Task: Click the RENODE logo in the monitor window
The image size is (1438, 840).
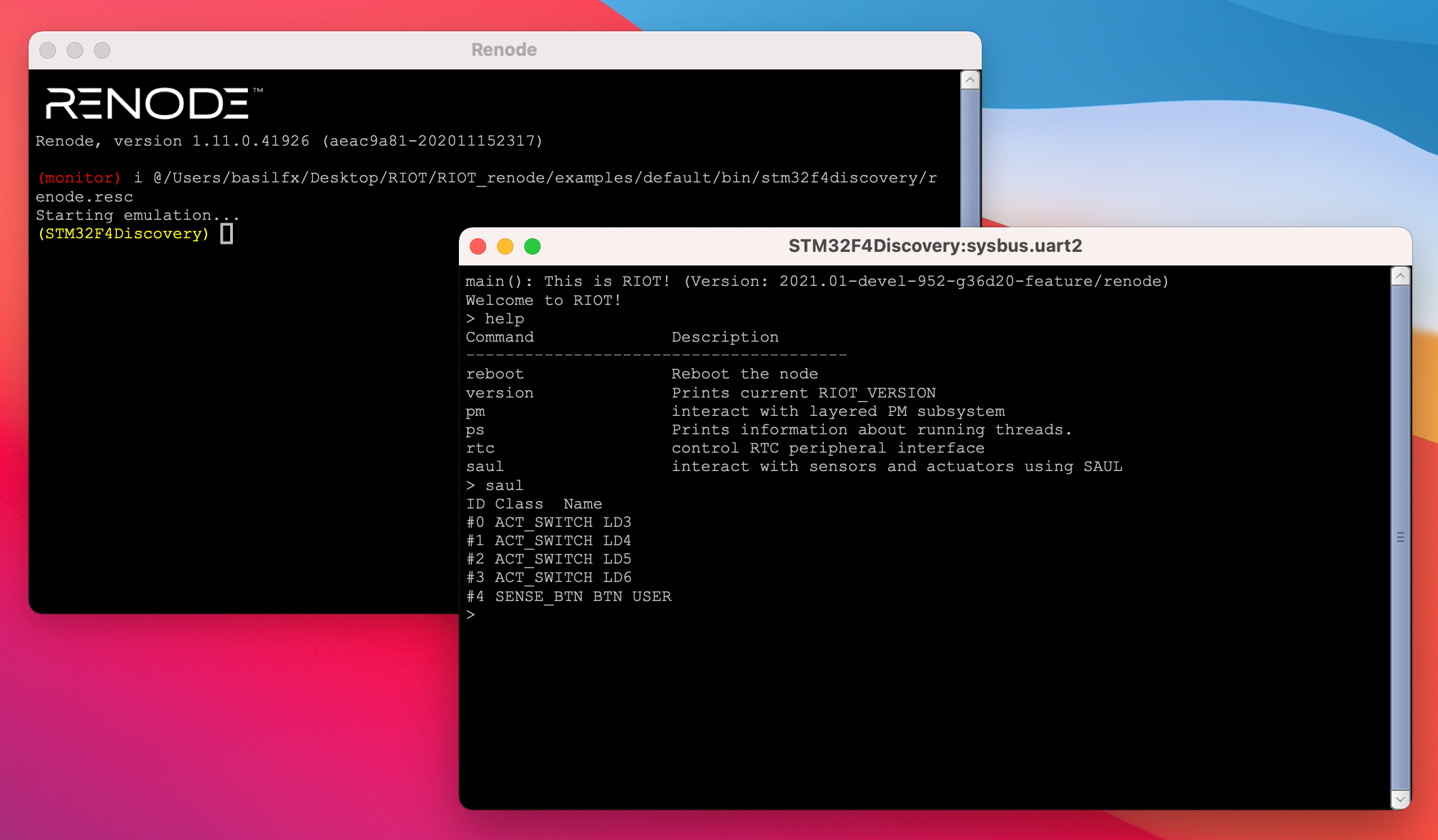Action: pos(153,103)
